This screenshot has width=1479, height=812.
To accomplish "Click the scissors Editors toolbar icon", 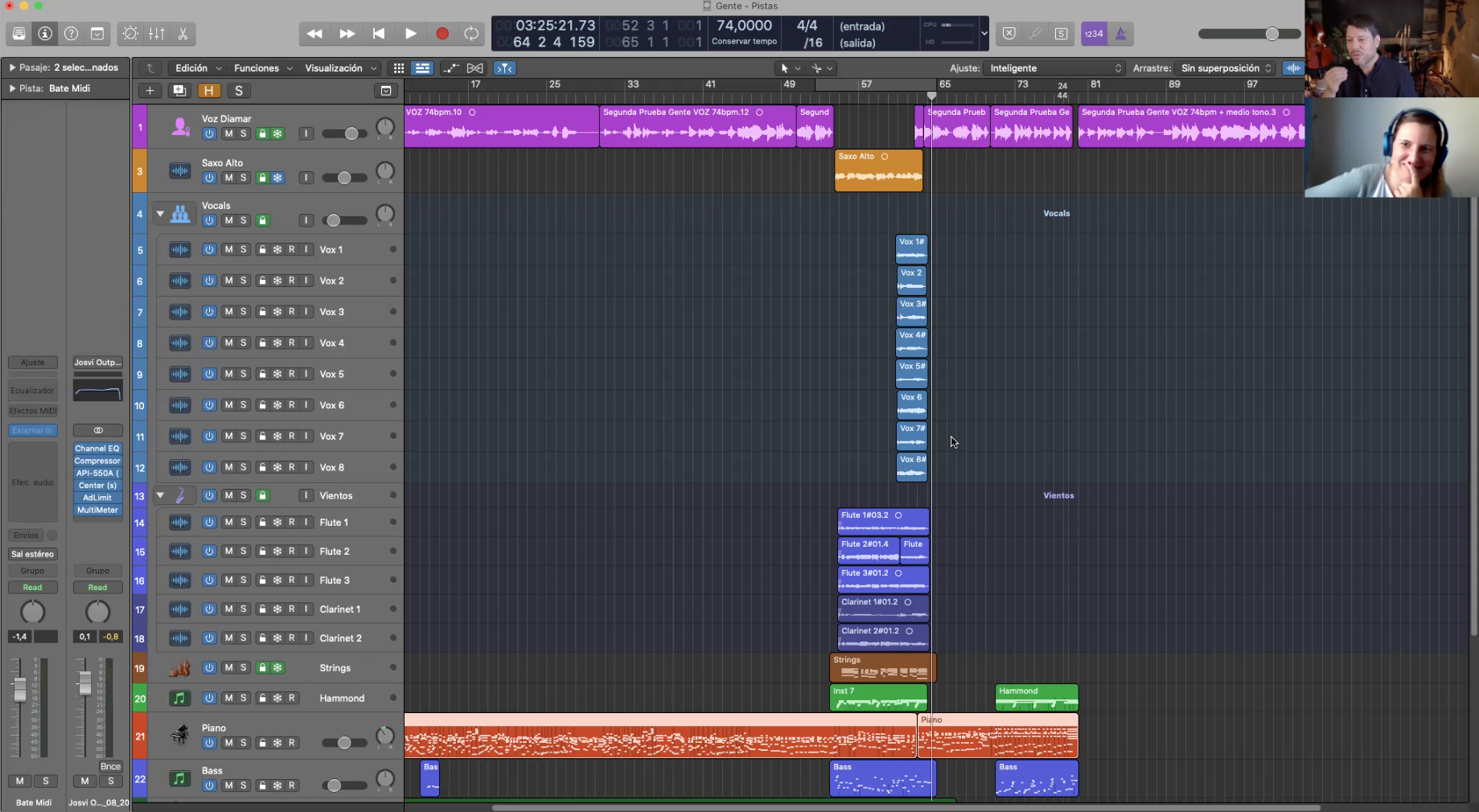I will point(183,34).
